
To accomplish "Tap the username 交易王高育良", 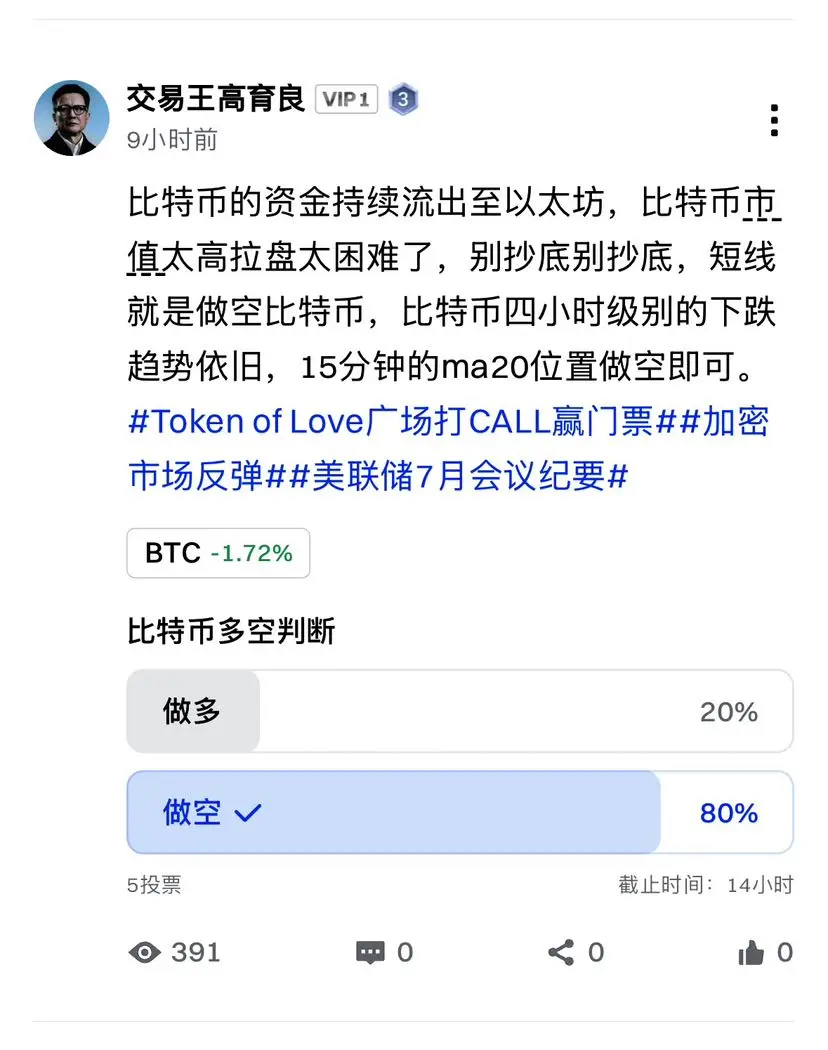I will pyautogui.click(x=216, y=98).
